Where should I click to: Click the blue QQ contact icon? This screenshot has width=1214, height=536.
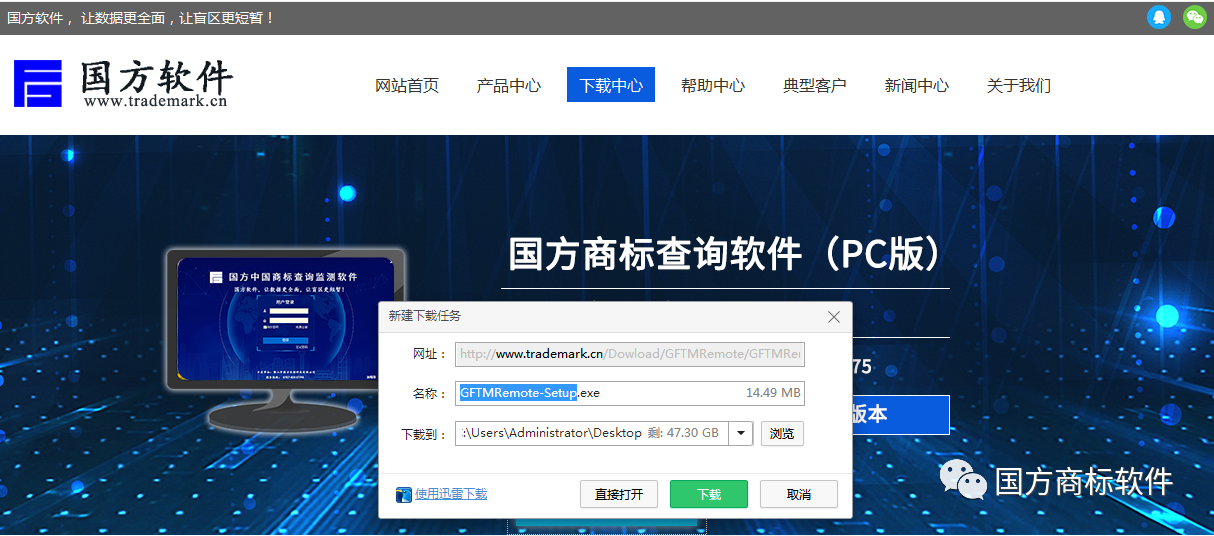1159,17
